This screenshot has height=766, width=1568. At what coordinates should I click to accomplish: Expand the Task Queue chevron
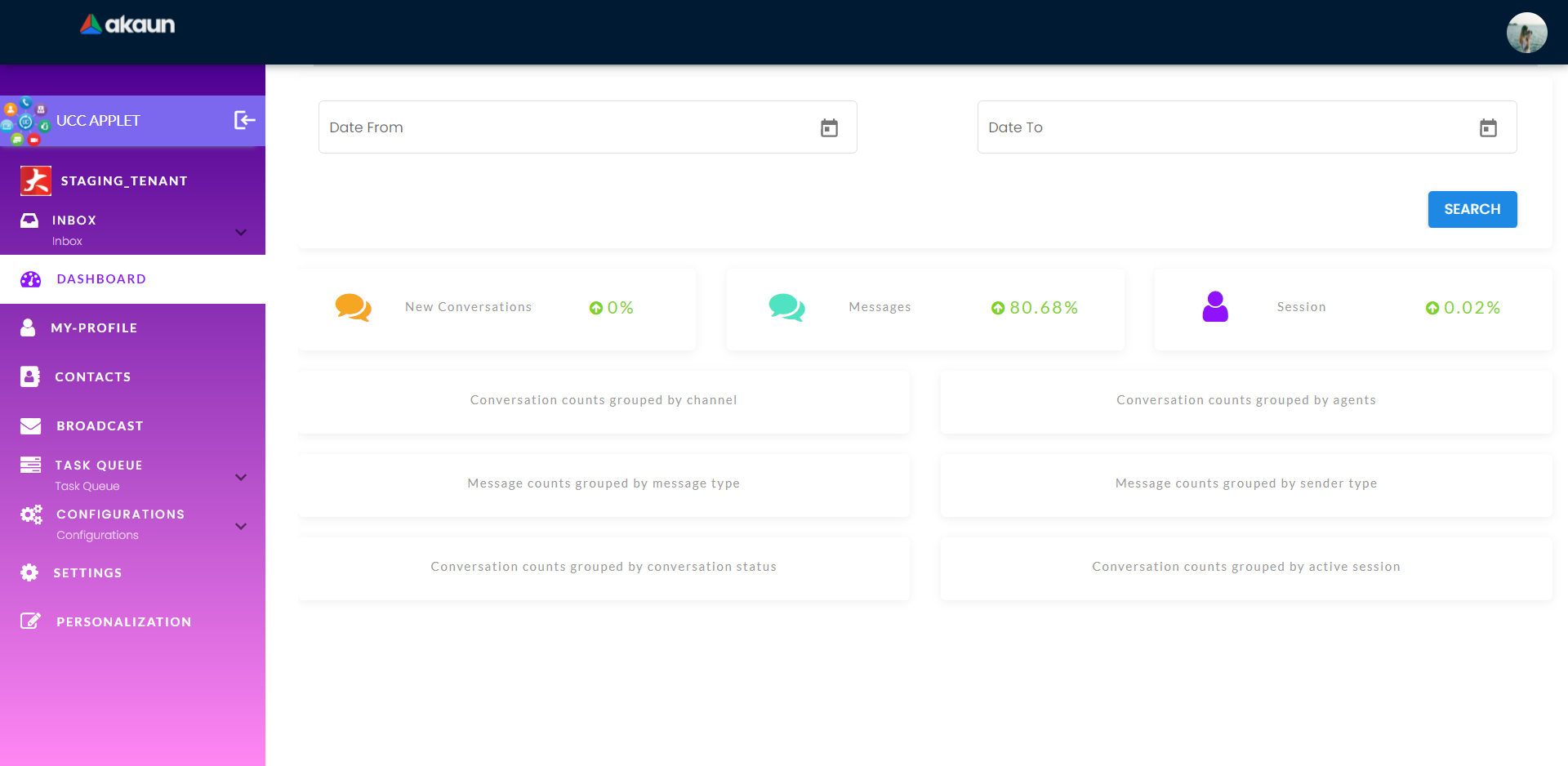click(x=241, y=477)
